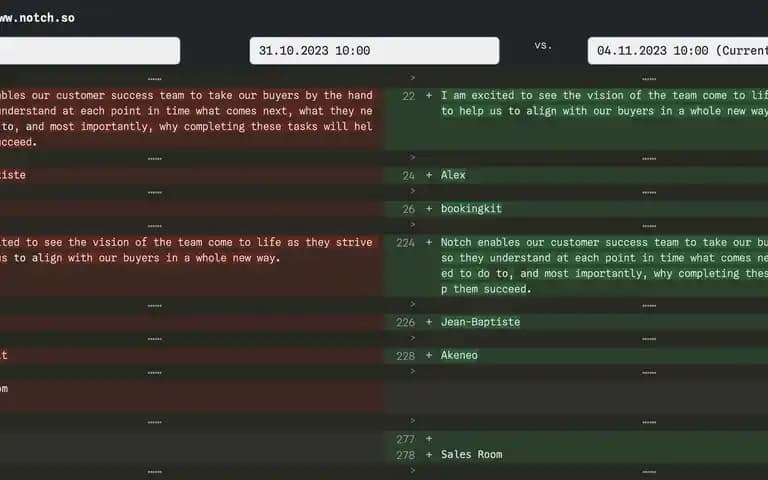Open the 04.11.2023 10:00 (Current) version selector
The height and width of the screenshot is (480, 768).
click(678, 50)
